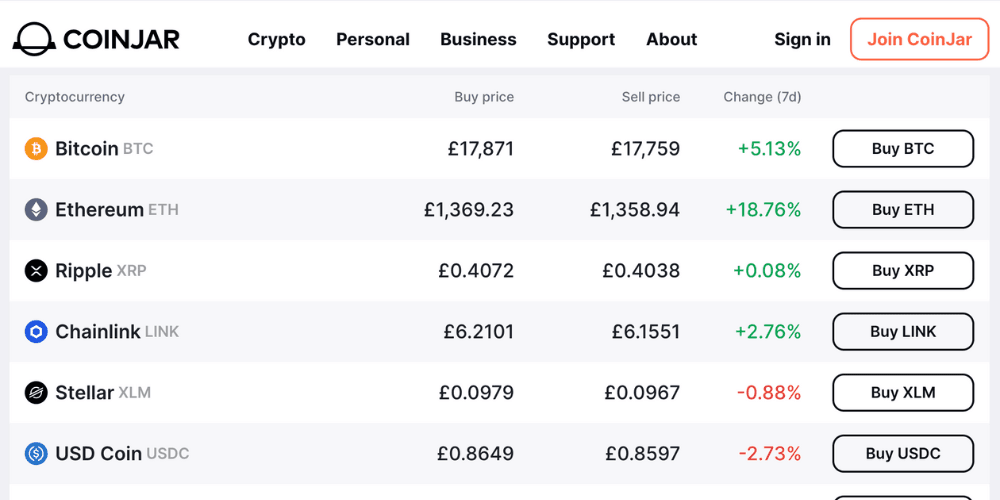Click the CoinJar logo icon
The width and height of the screenshot is (1000, 500).
coord(33,39)
